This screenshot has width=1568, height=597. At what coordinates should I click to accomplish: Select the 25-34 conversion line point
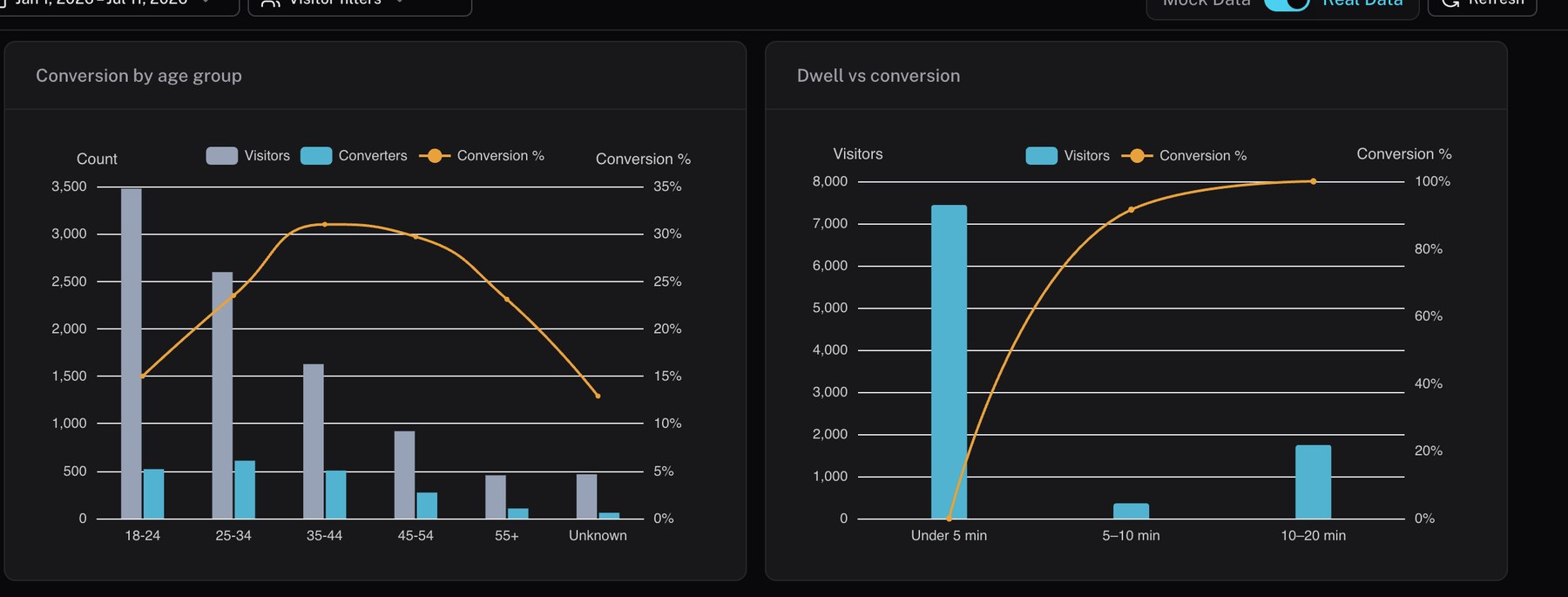pos(233,295)
